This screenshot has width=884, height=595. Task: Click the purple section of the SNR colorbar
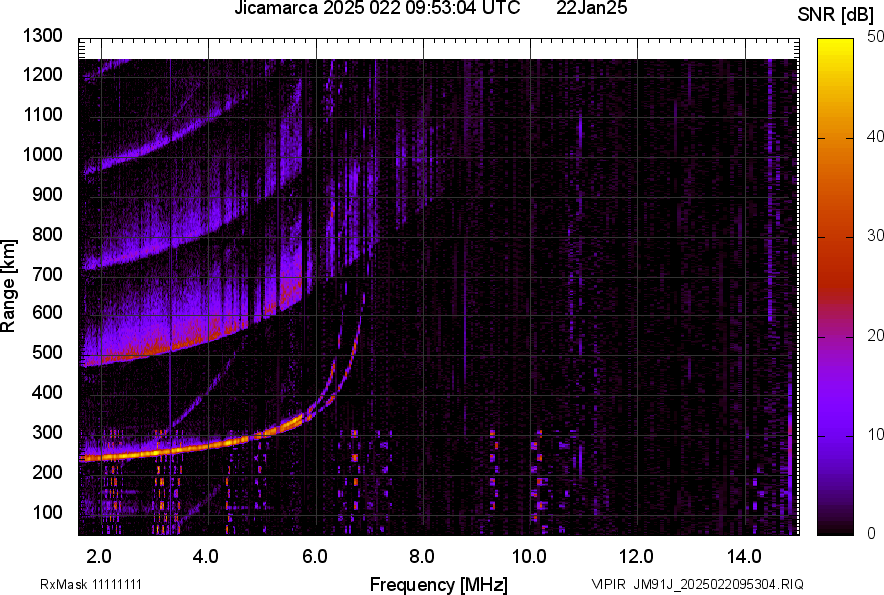(833, 420)
